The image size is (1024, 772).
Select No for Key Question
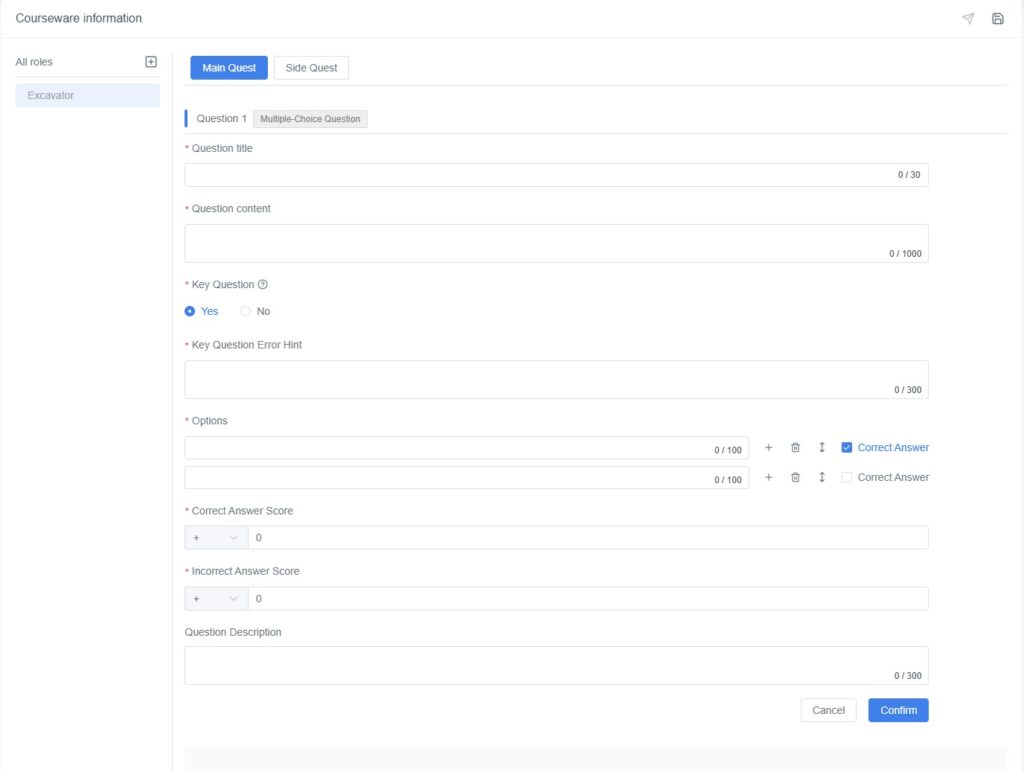coord(246,312)
